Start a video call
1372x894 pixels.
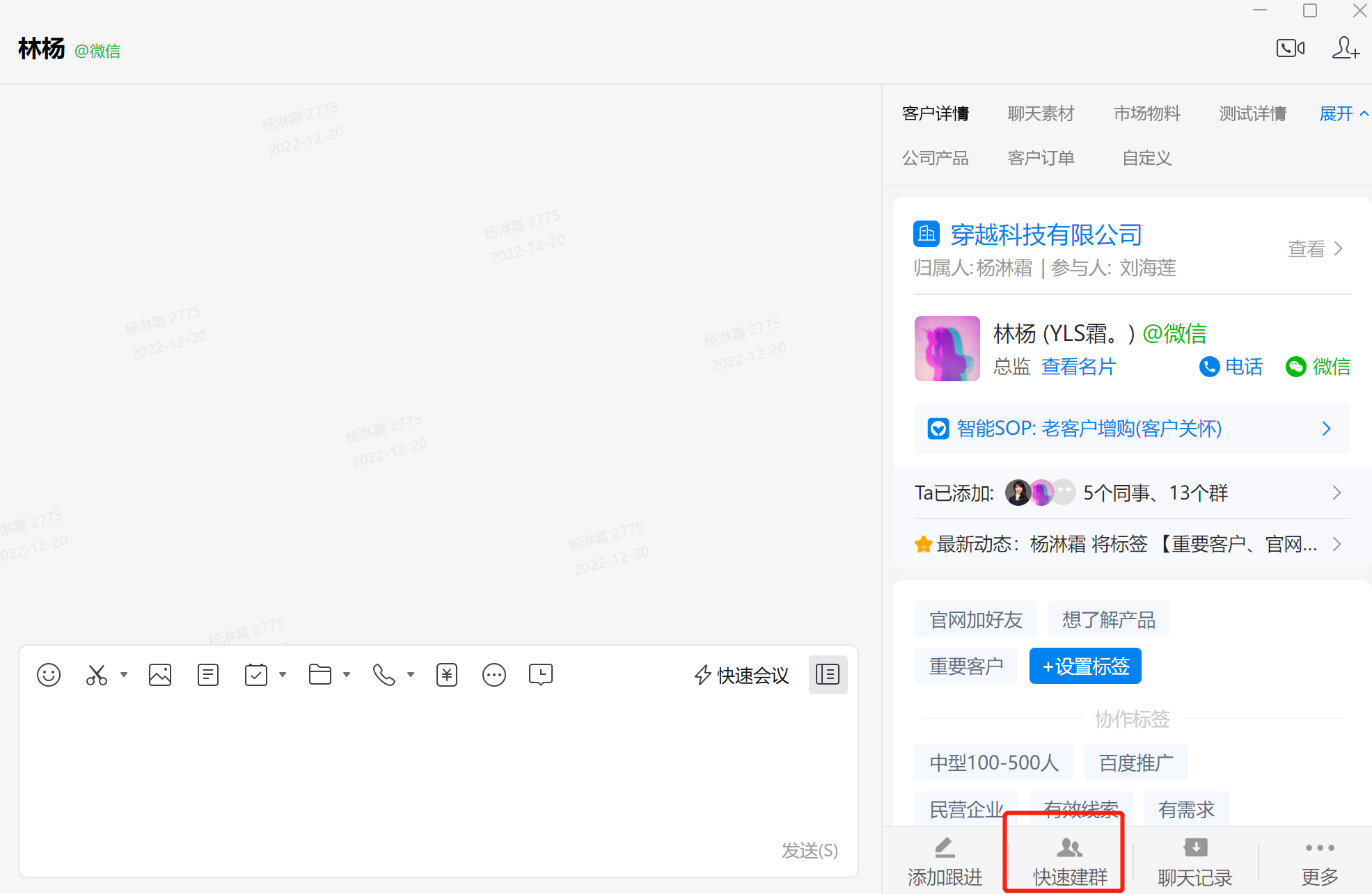point(1290,48)
